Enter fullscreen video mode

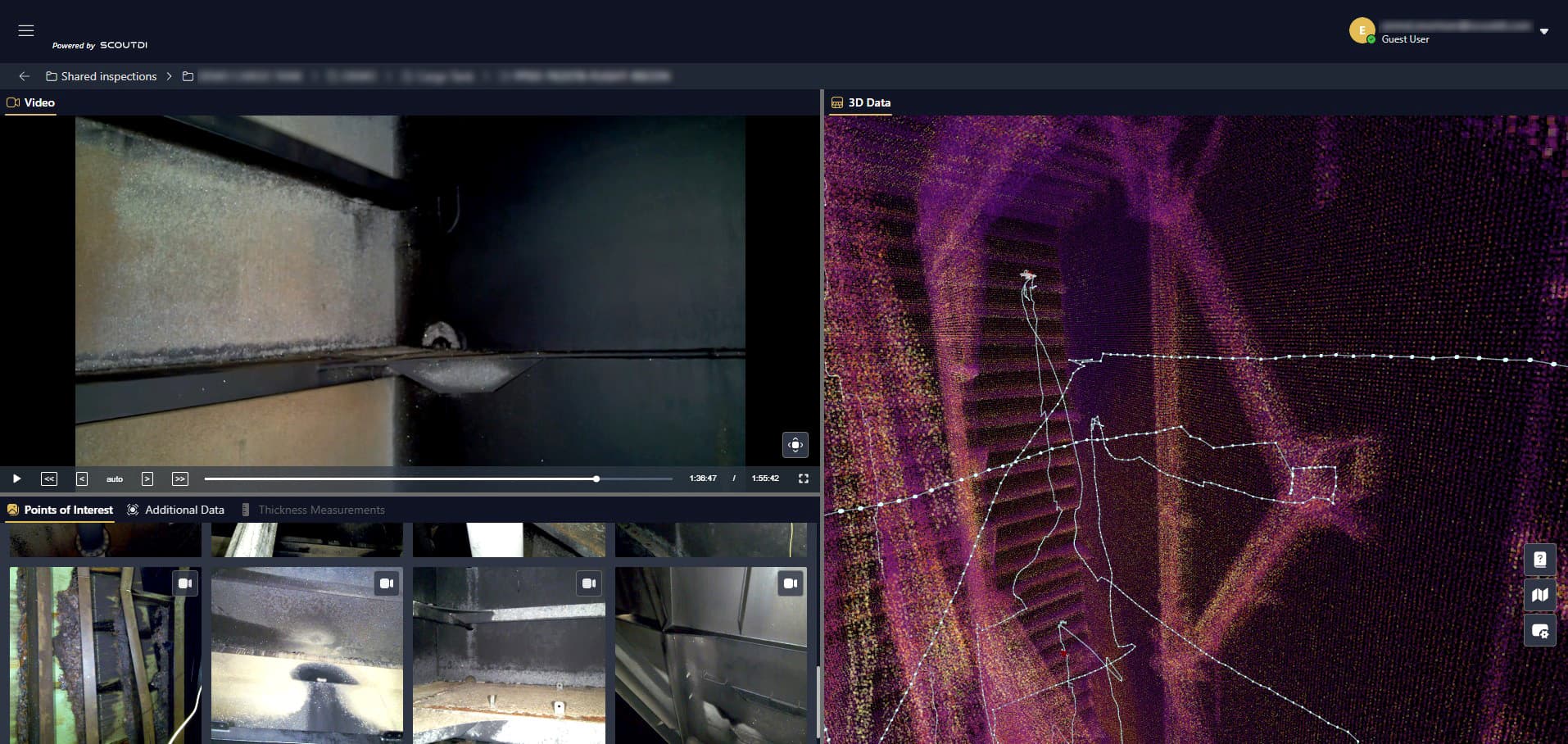click(804, 479)
